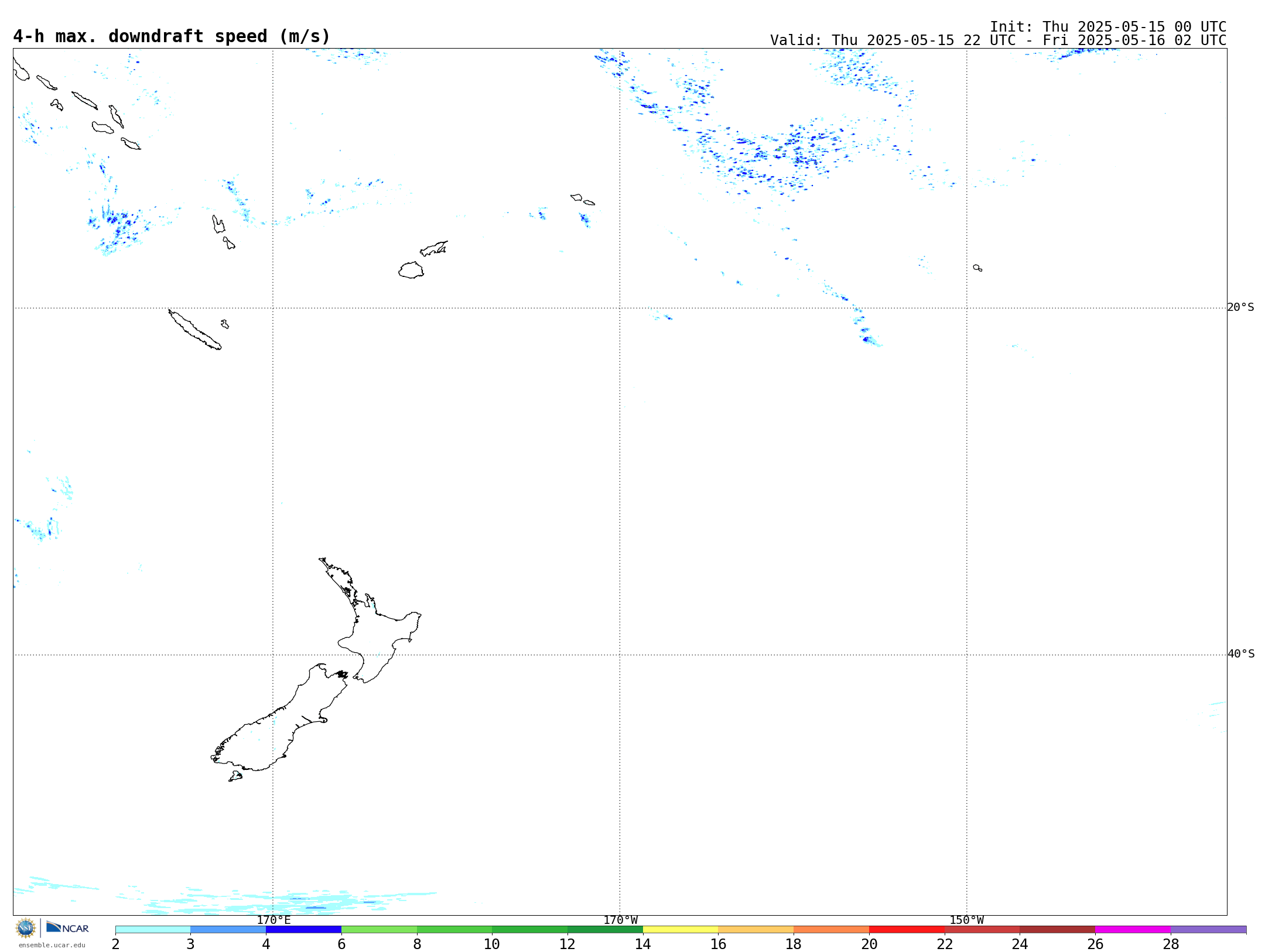1265x952 pixels.
Task: Click the colorbar tick label 6
Action: pos(341,944)
